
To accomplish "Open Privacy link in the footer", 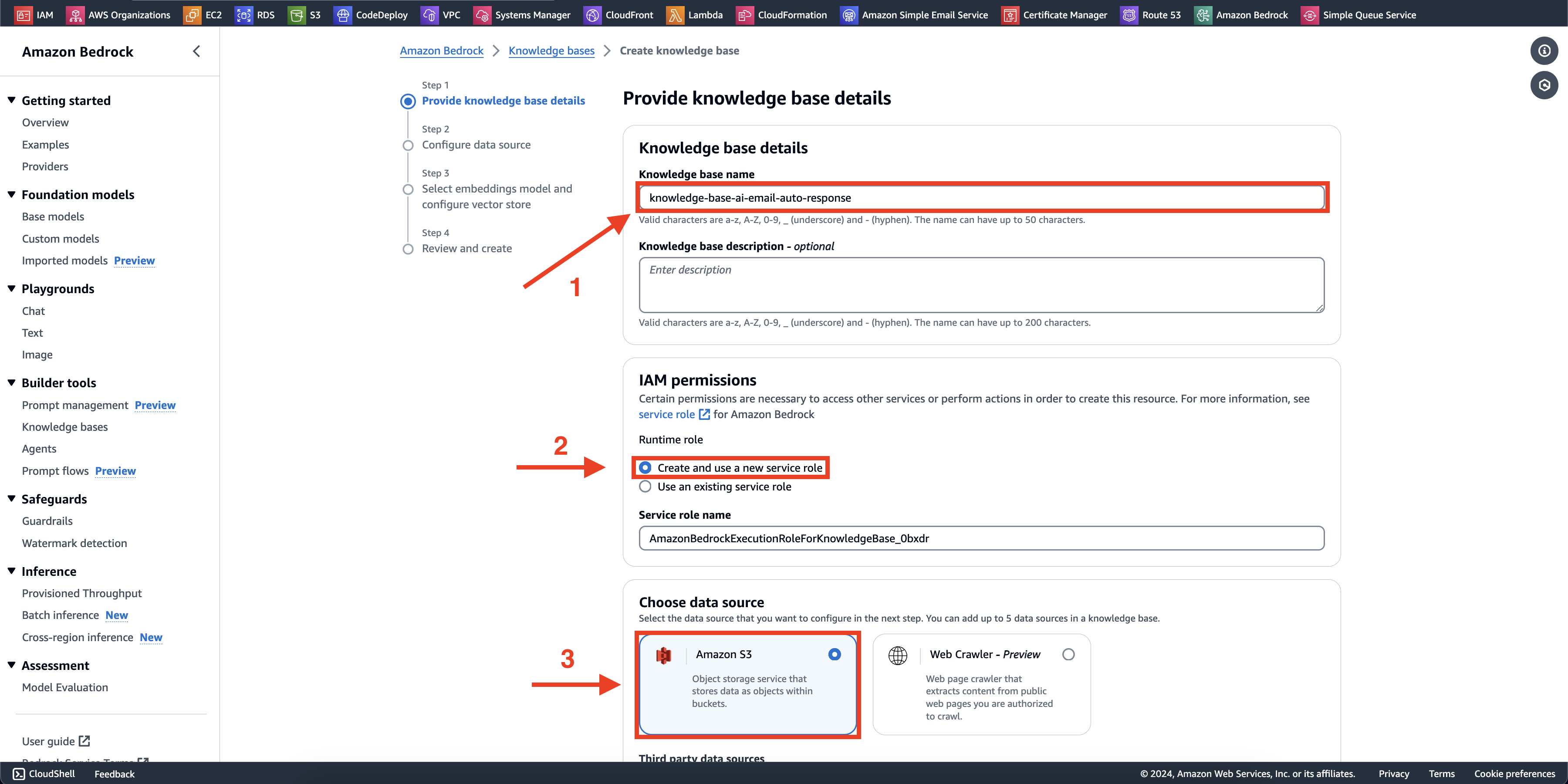I will pyautogui.click(x=1394, y=774).
